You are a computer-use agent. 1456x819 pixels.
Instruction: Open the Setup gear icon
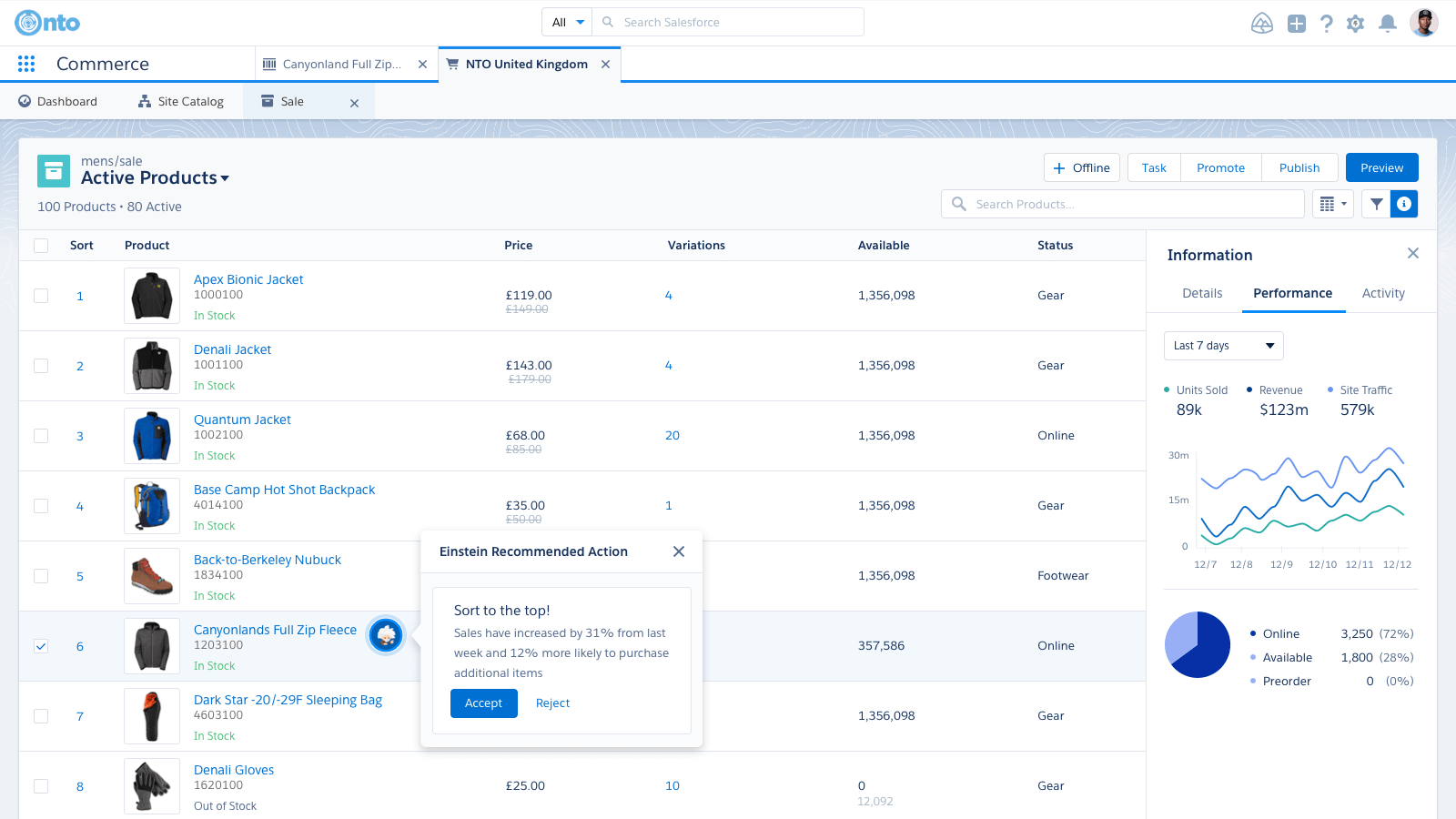pos(1355,24)
